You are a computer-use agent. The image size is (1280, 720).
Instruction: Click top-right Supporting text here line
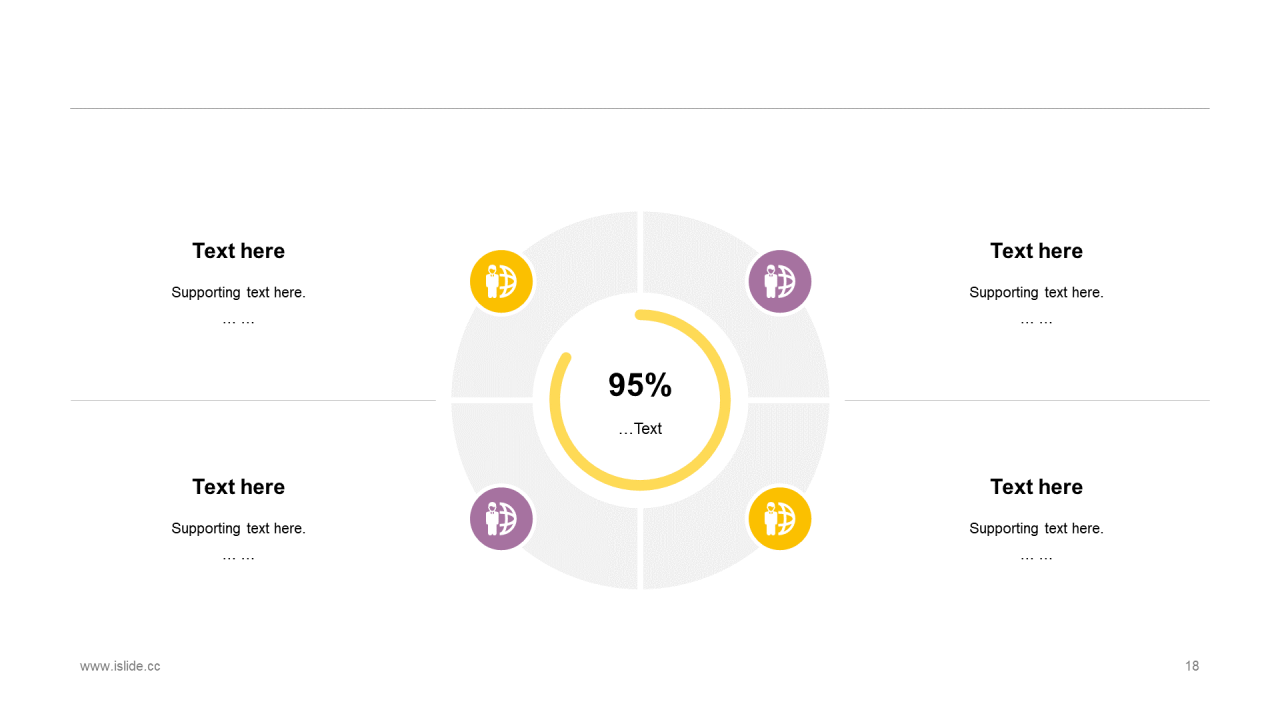click(x=1036, y=293)
